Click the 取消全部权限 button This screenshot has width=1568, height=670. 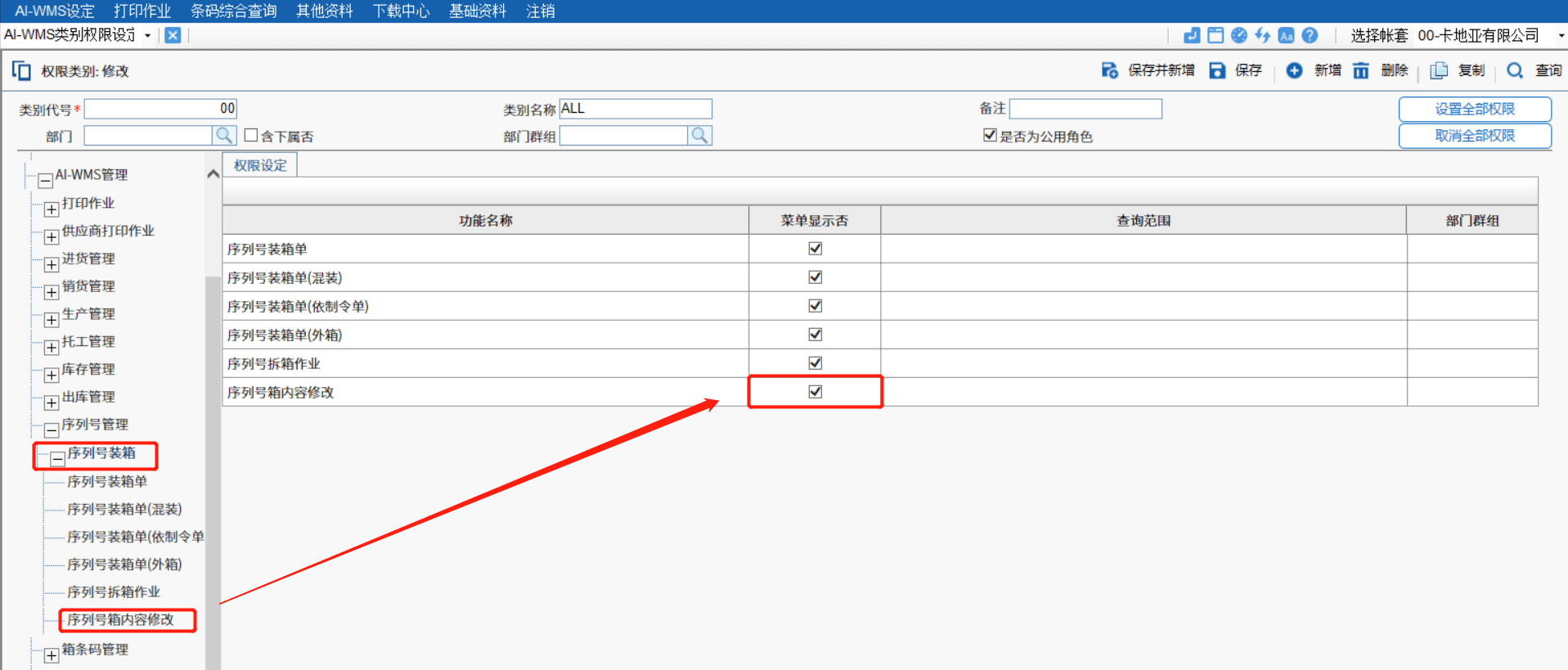pyautogui.click(x=1474, y=136)
